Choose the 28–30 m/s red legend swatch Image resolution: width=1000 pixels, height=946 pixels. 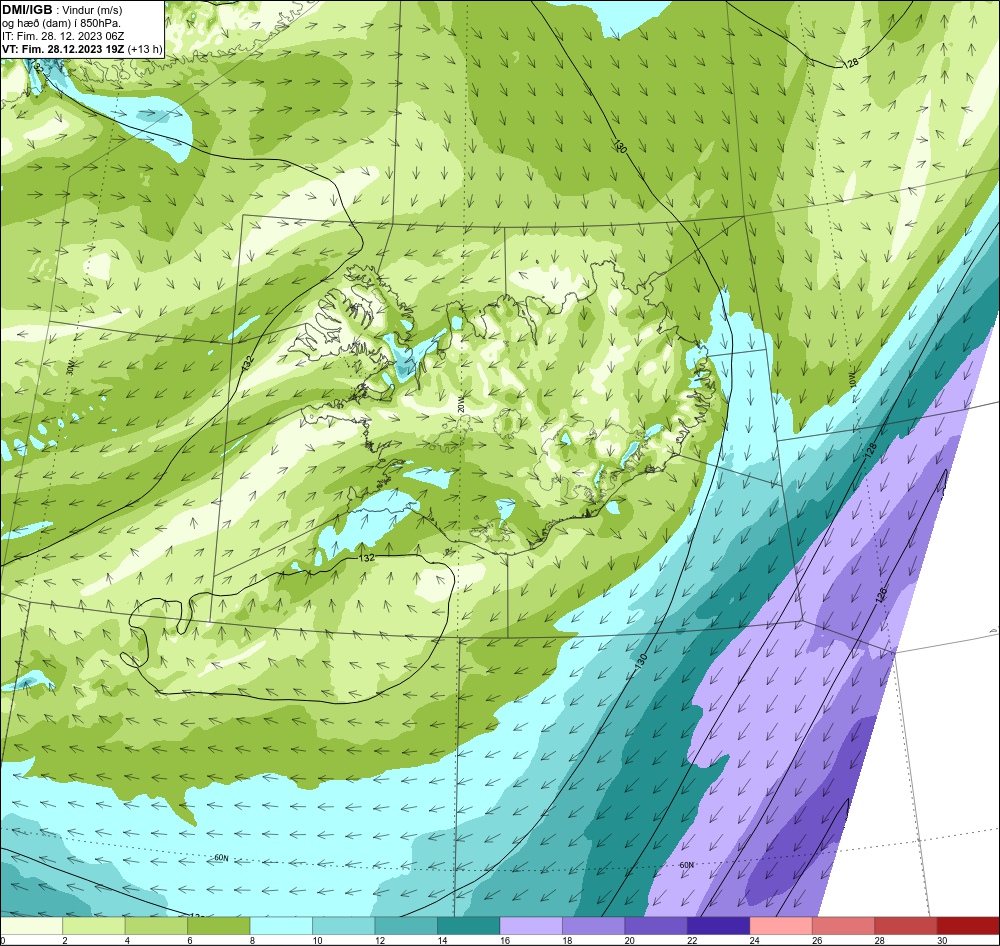[x=907, y=926]
